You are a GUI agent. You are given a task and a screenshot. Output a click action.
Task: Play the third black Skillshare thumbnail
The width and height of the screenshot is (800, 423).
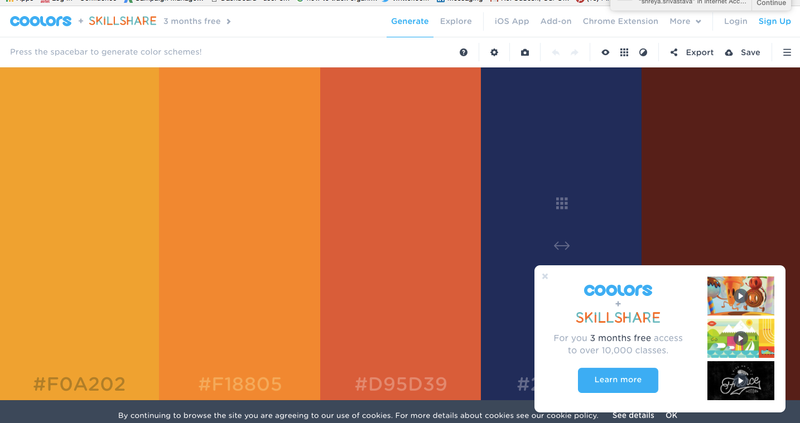740,380
